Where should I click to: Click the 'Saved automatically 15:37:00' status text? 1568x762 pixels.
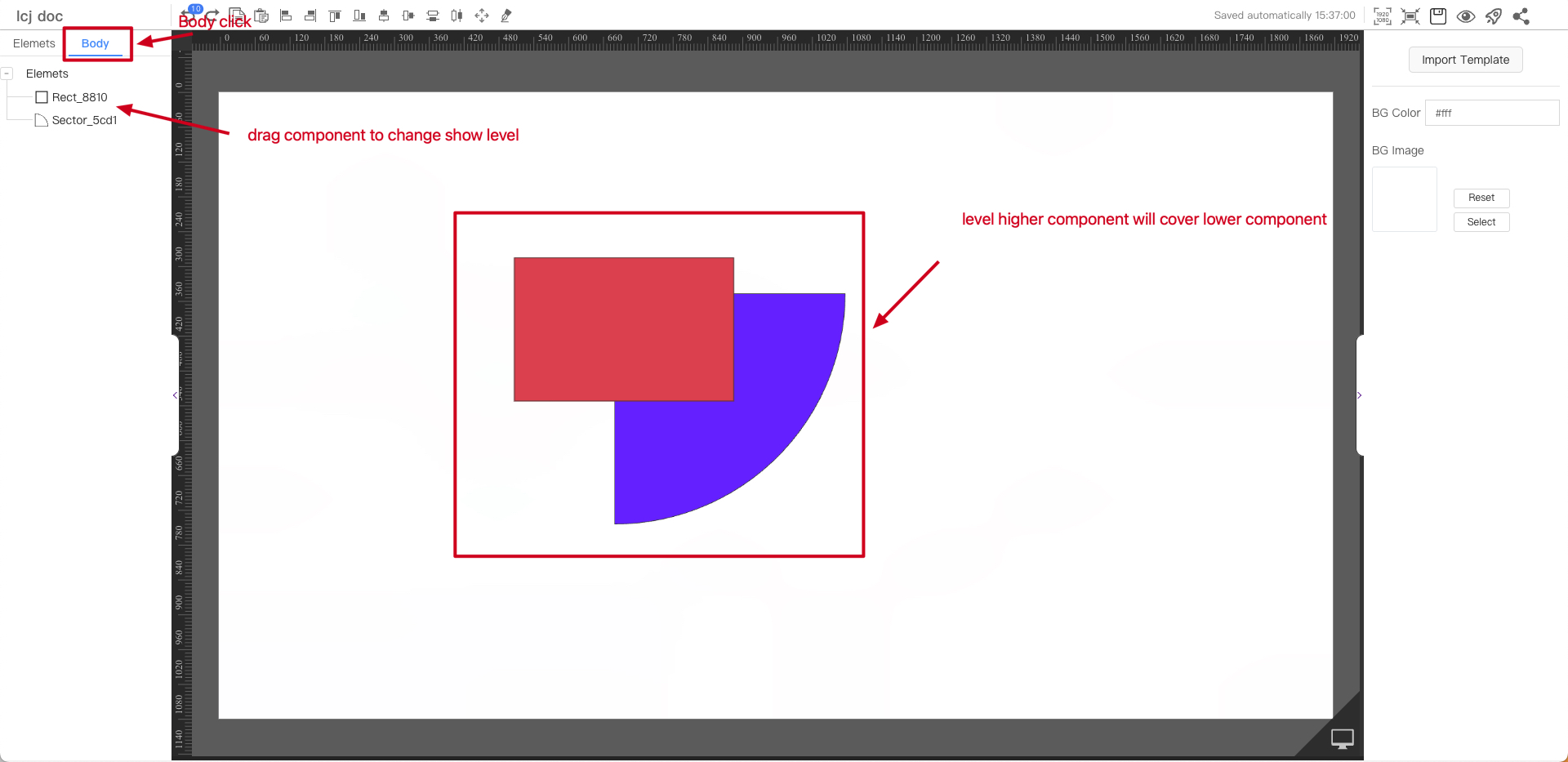pos(1285,16)
